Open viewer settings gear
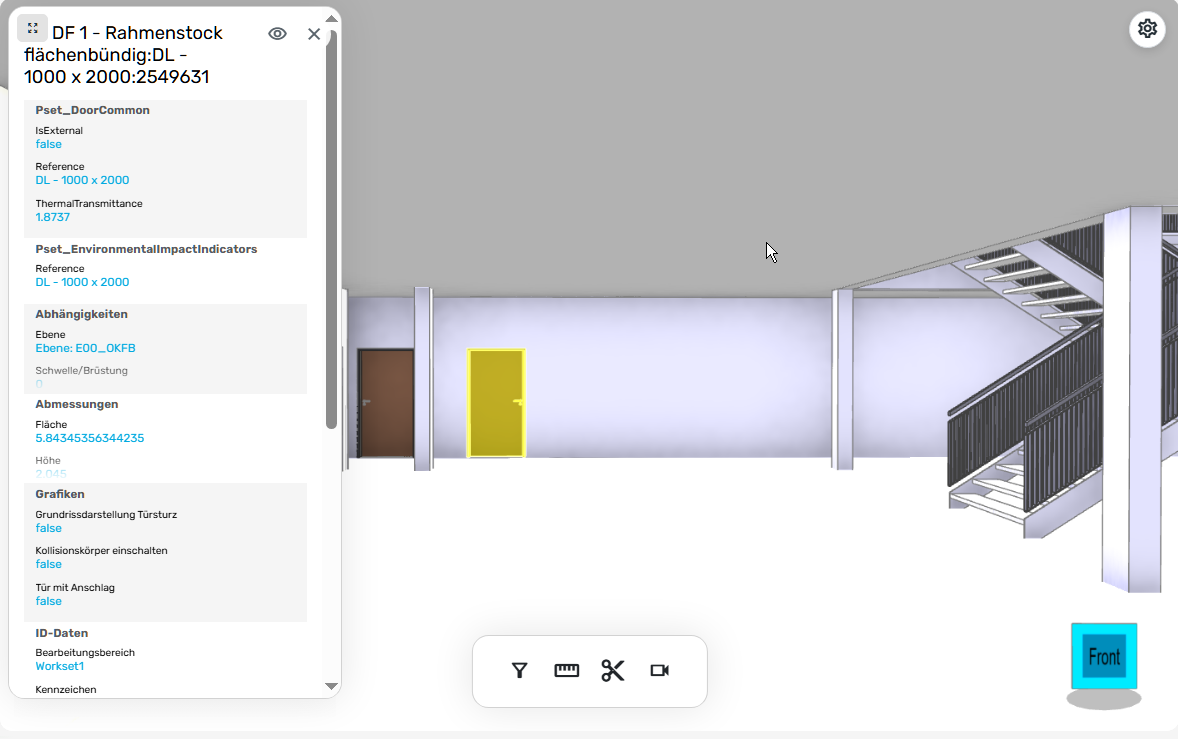This screenshot has height=739, width=1178. [x=1147, y=29]
